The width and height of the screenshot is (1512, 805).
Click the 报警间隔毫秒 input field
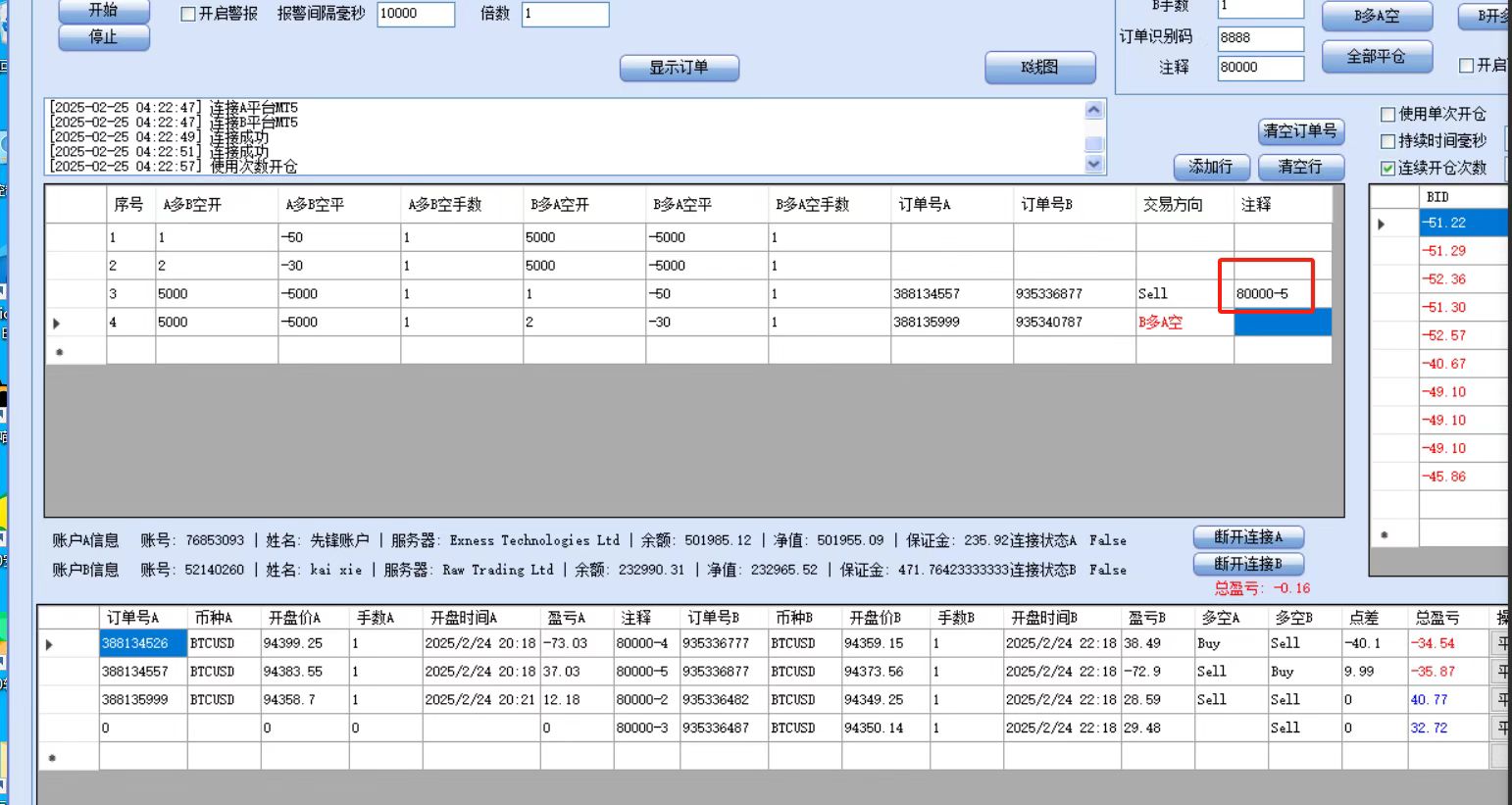(x=416, y=14)
